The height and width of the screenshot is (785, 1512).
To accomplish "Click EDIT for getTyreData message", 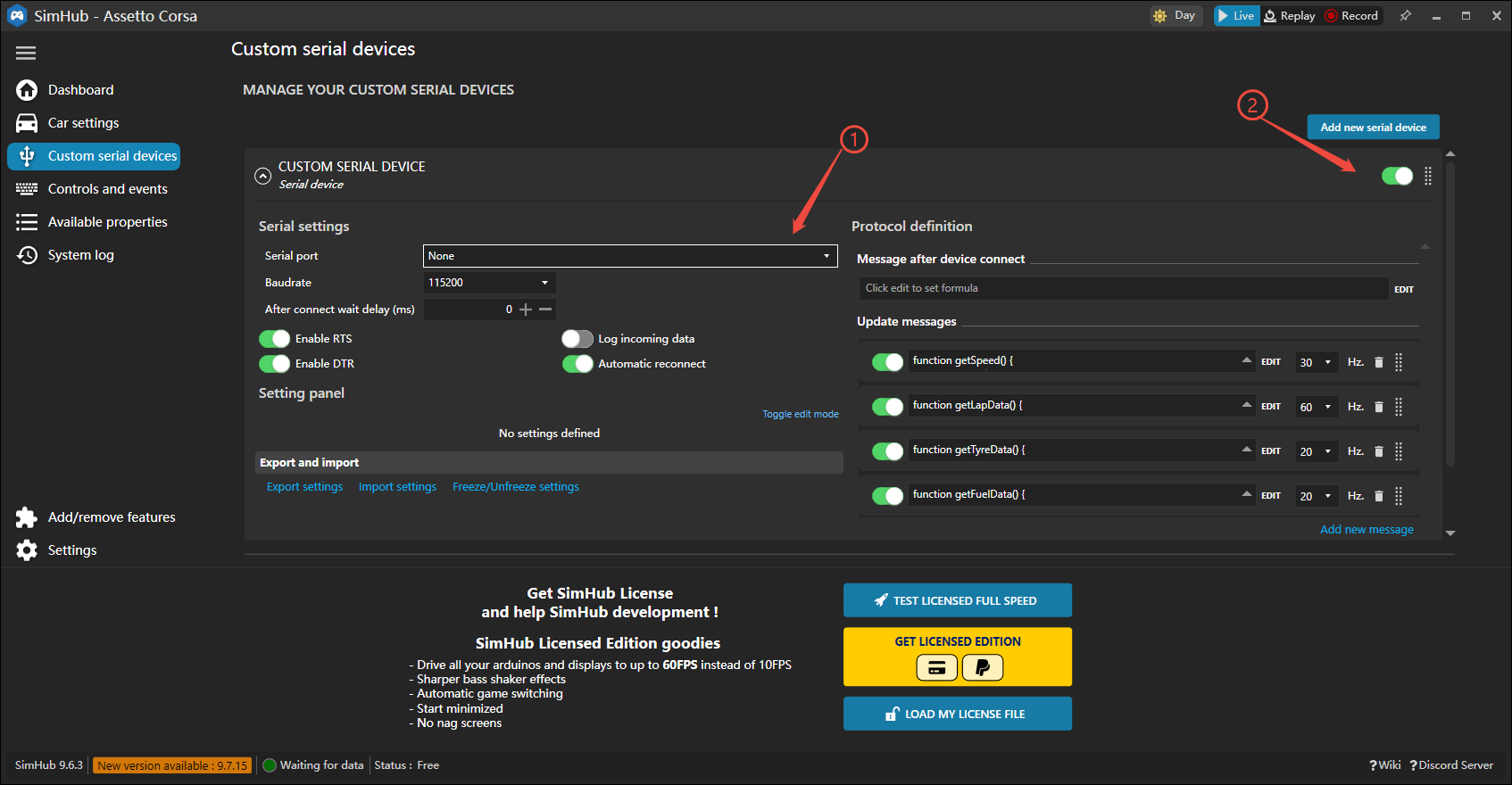I will [1271, 451].
